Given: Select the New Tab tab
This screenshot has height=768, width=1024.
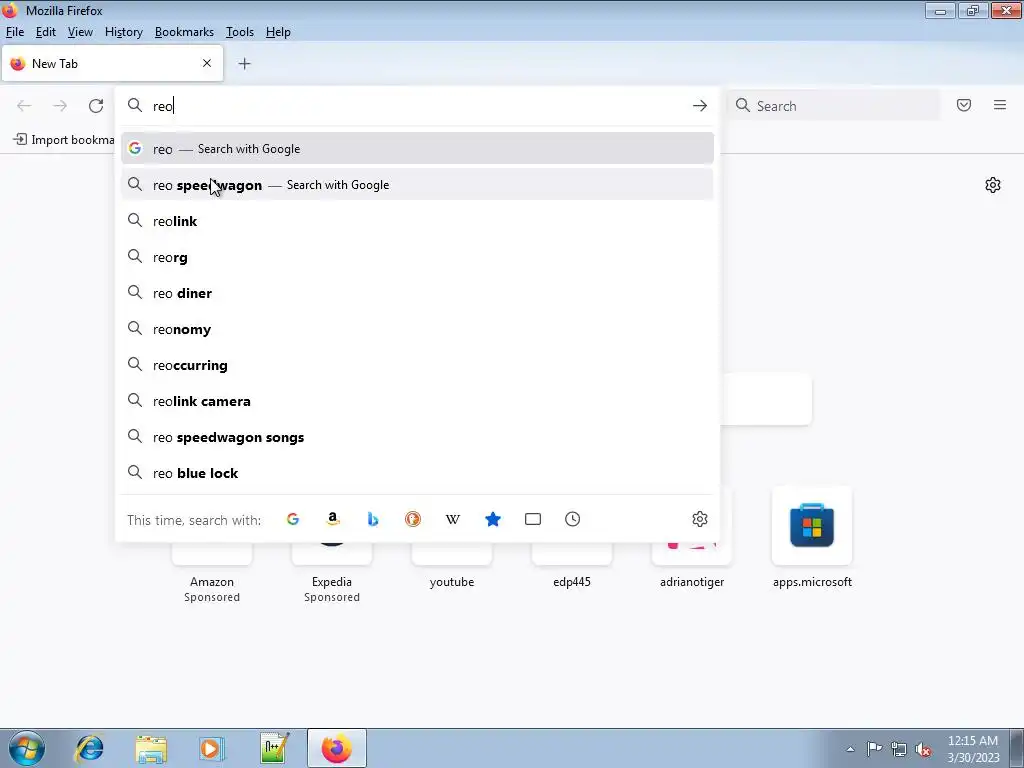Looking at the screenshot, I should coord(112,63).
